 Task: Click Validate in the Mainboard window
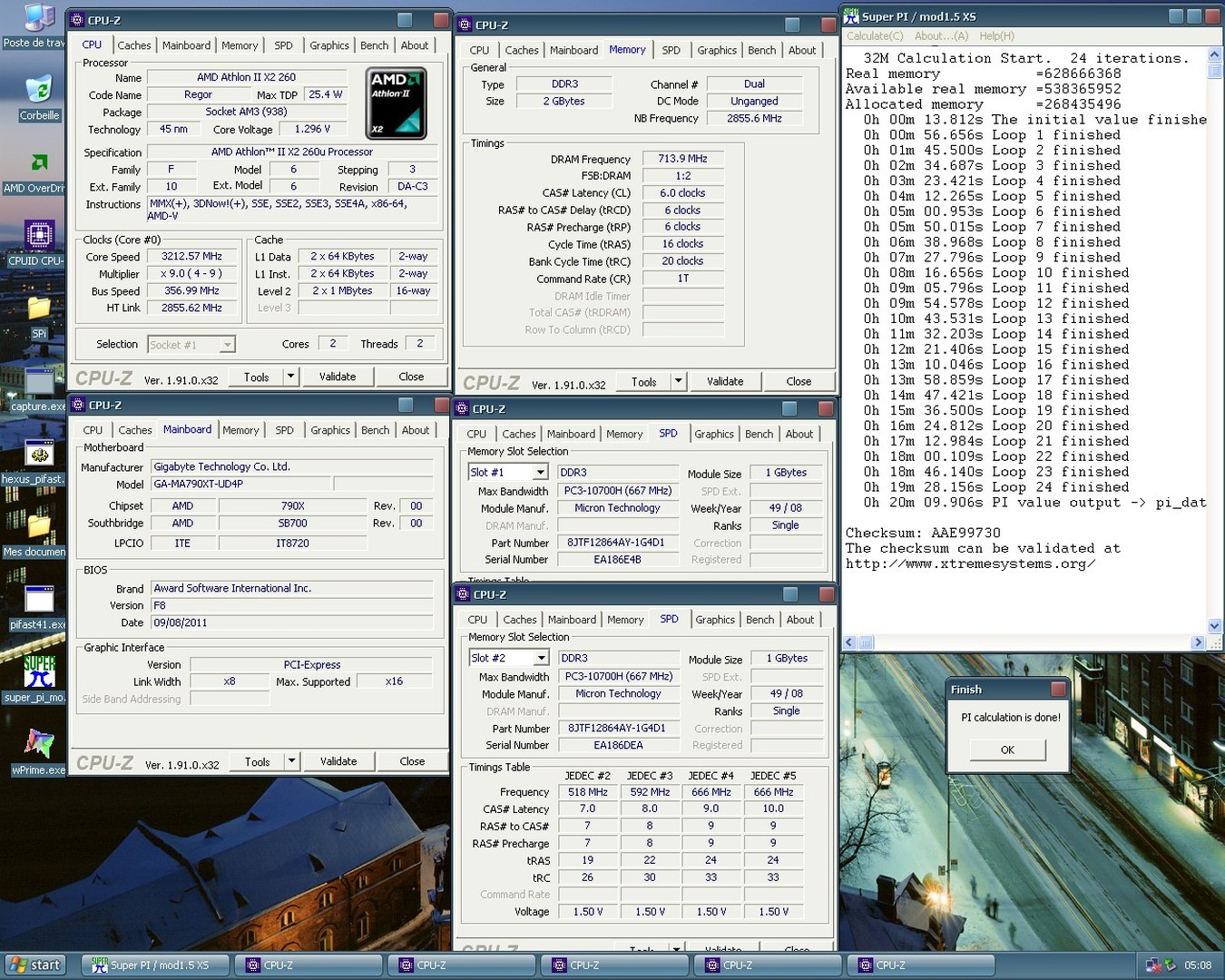tap(338, 761)
